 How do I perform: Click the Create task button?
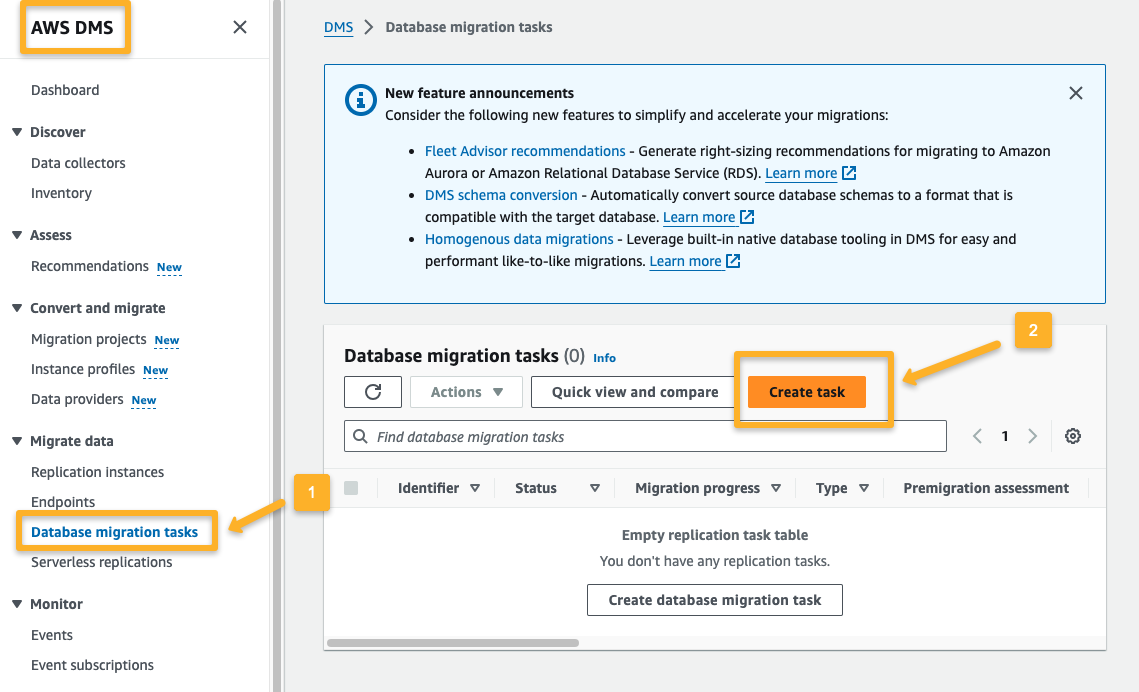tap(806, 391)
